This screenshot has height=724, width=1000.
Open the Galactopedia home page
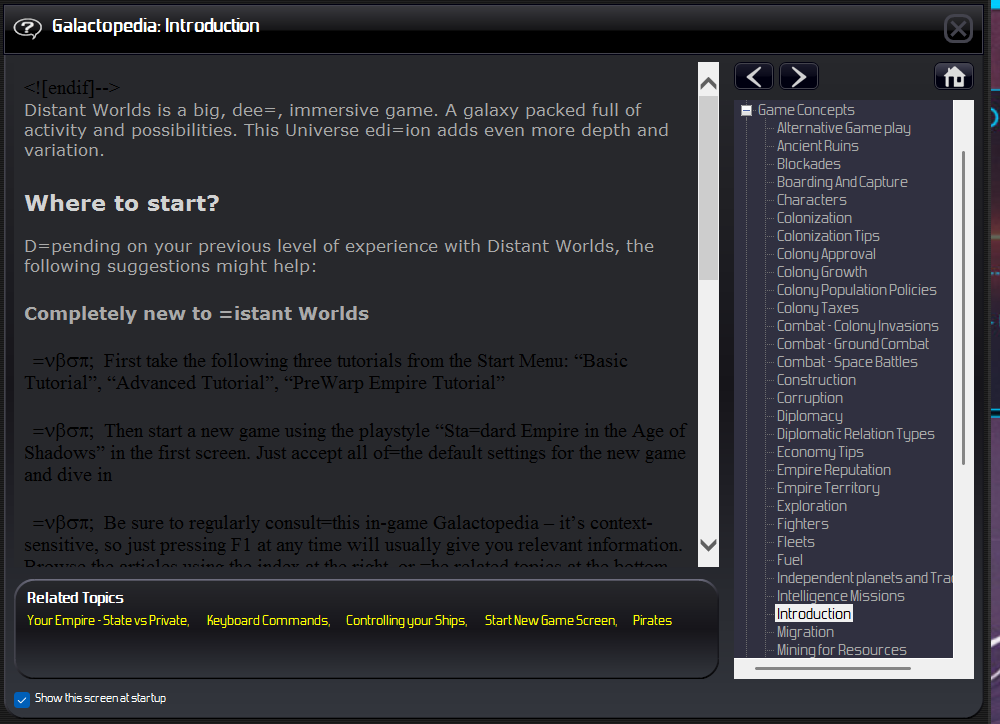pos(954,77)
